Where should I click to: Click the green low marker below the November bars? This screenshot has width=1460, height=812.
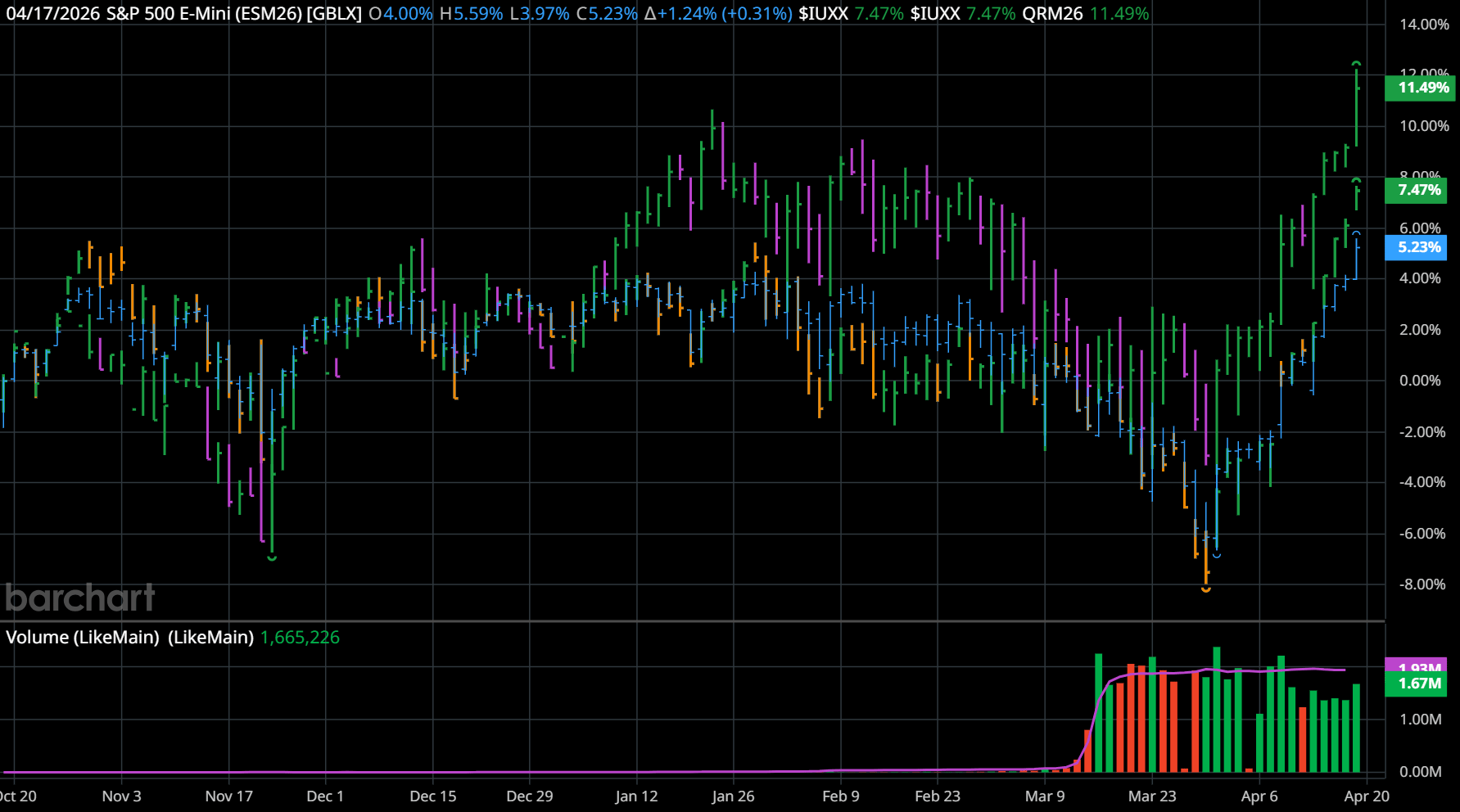272,557
